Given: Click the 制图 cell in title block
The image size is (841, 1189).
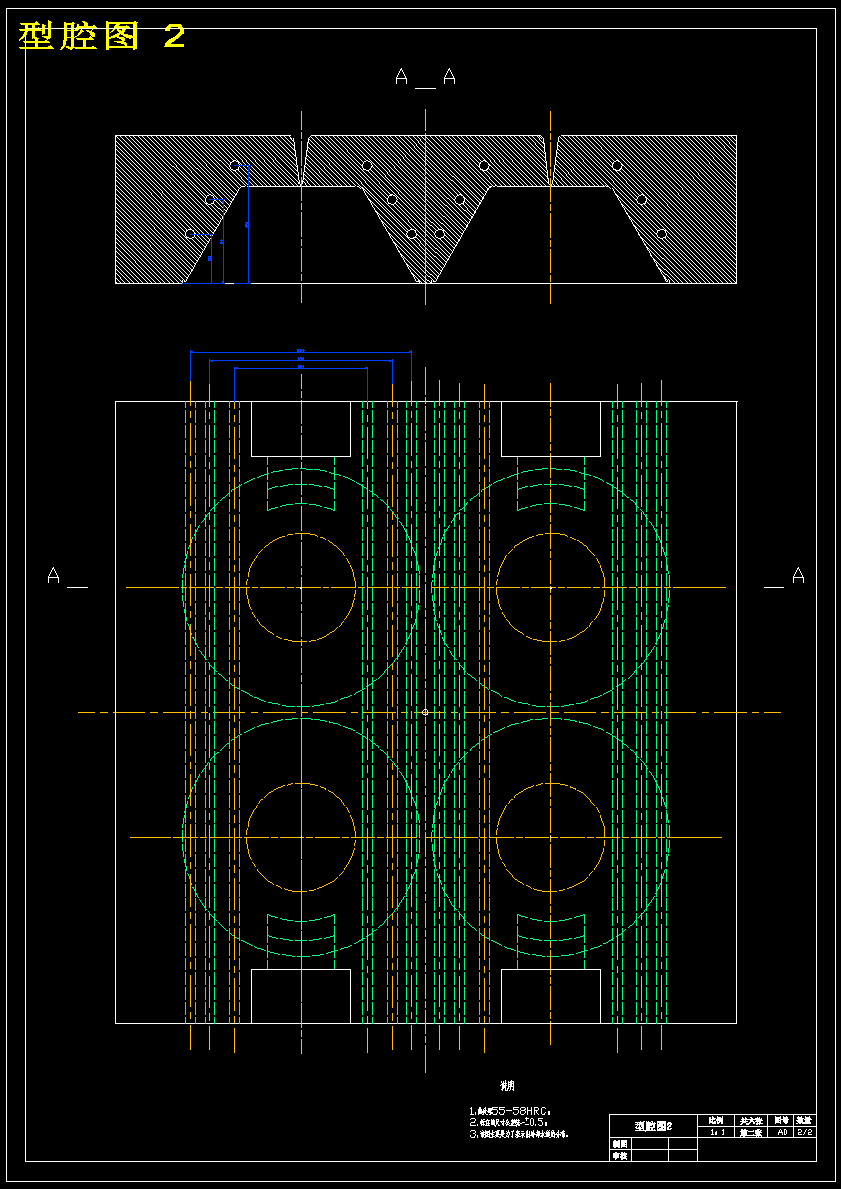Looking at the screenshot, I should coord(620,1143).
